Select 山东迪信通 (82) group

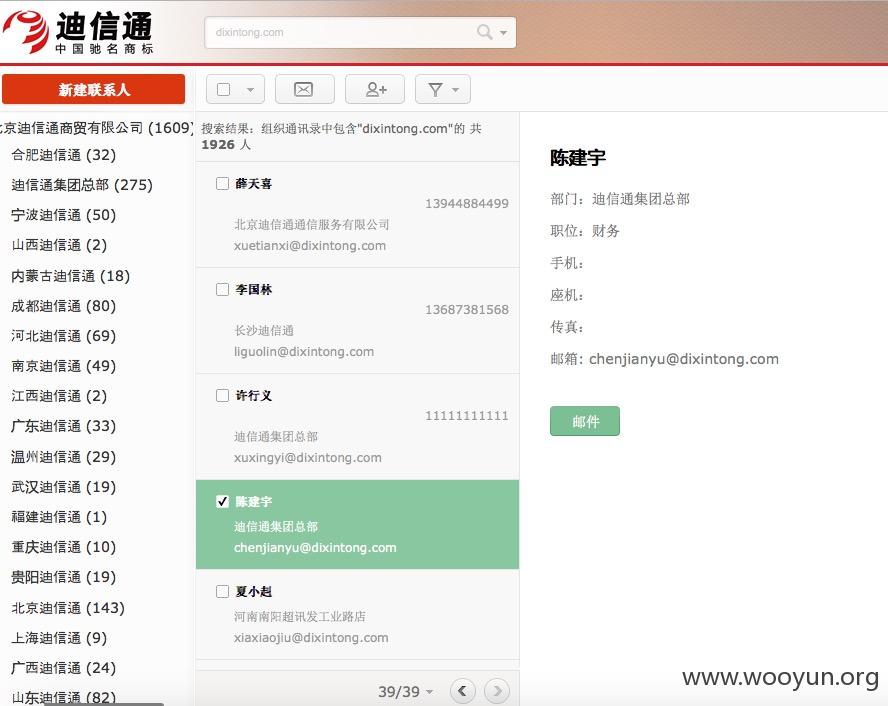tap(63, 698)
